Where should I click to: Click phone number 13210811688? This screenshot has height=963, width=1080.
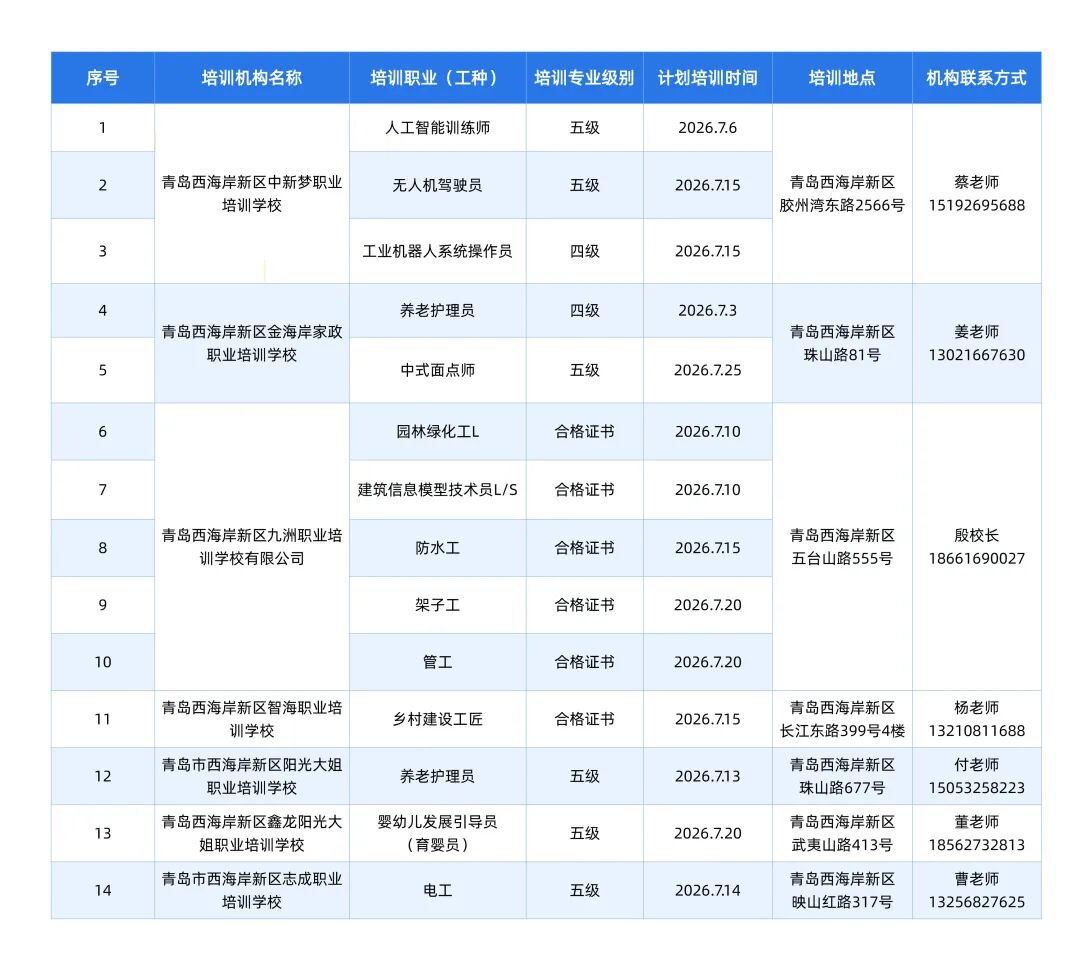click(x=976, y=731)
